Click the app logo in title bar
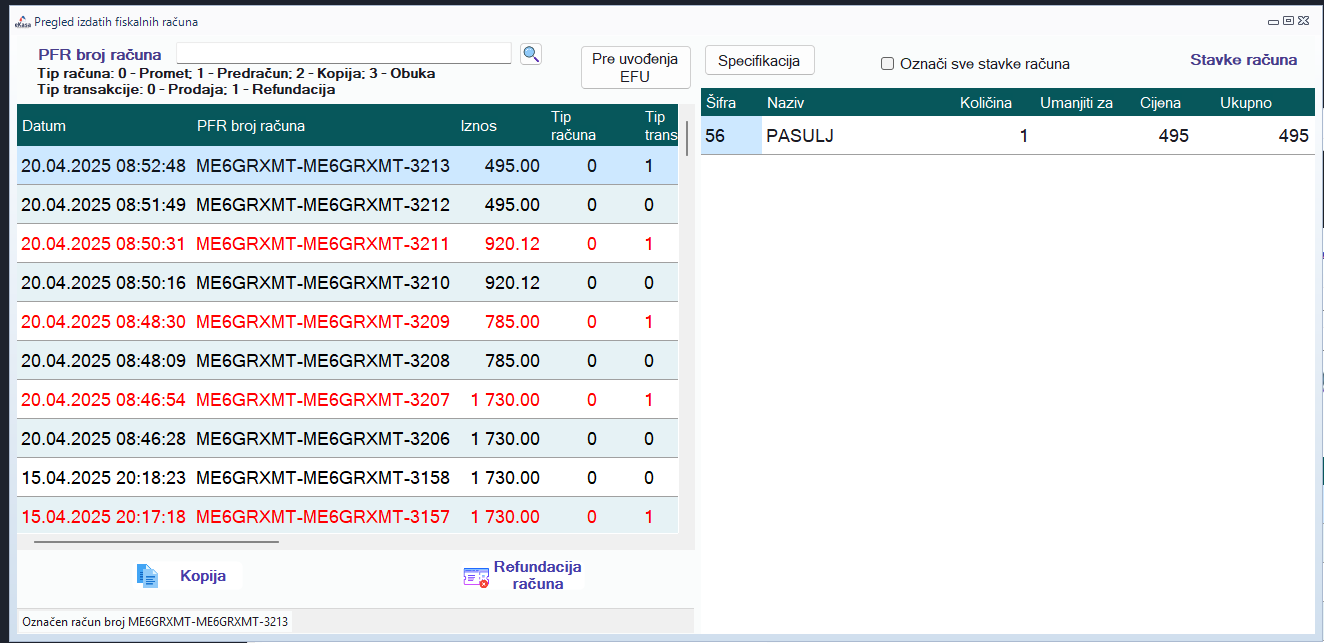 pyautogui.click(x=23, y=21)
